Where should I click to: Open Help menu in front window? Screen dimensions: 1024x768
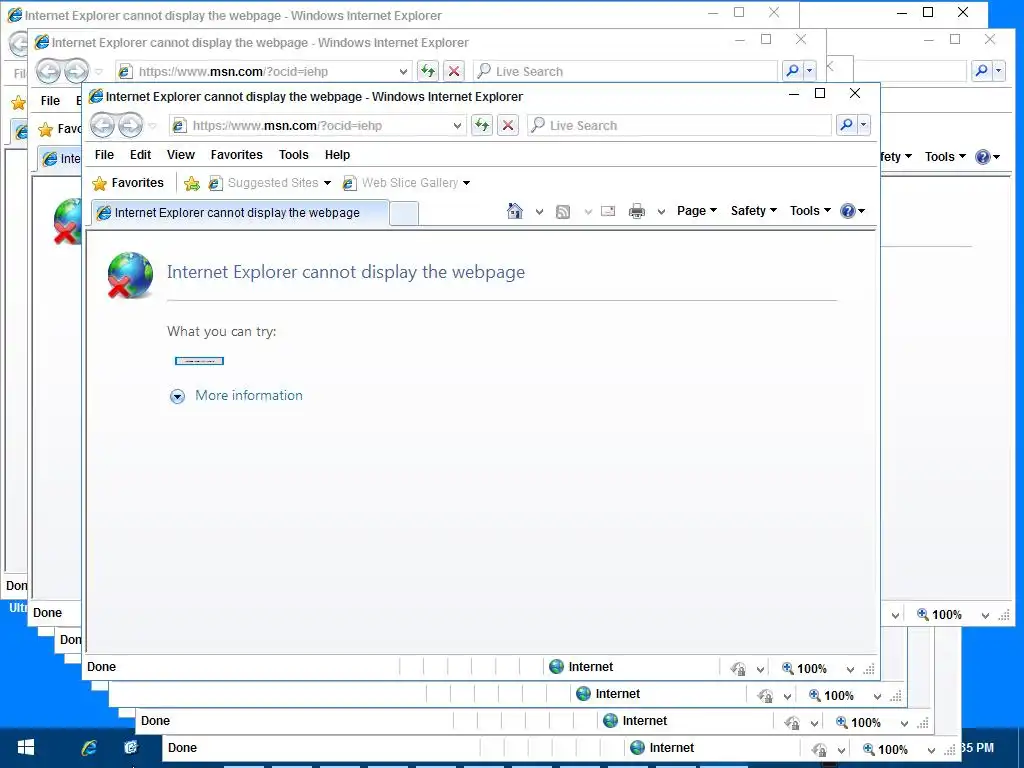(x=338, y=155)
